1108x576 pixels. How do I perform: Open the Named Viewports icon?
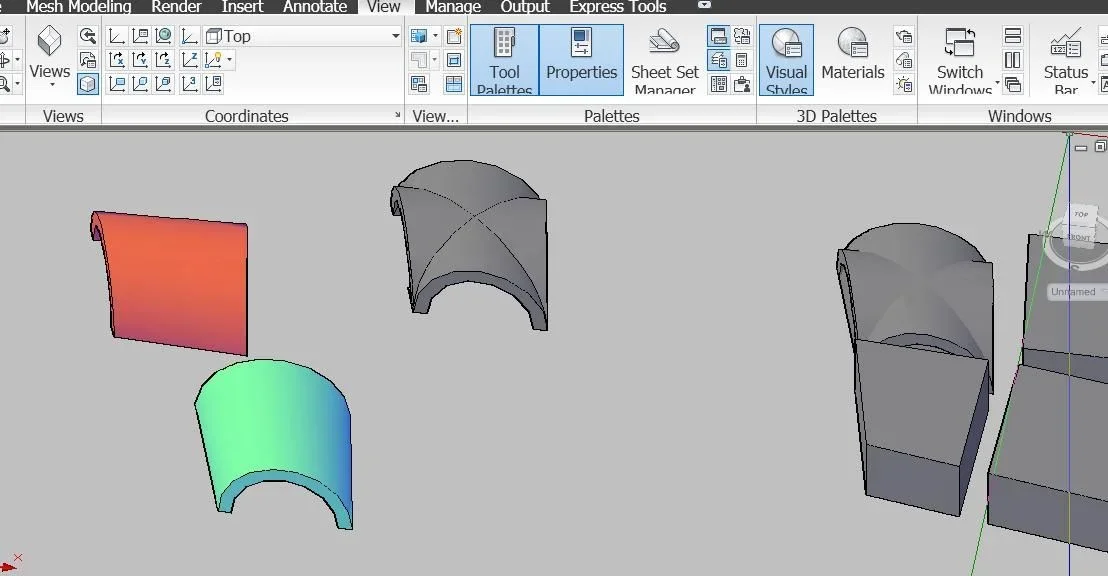(419, 84)
